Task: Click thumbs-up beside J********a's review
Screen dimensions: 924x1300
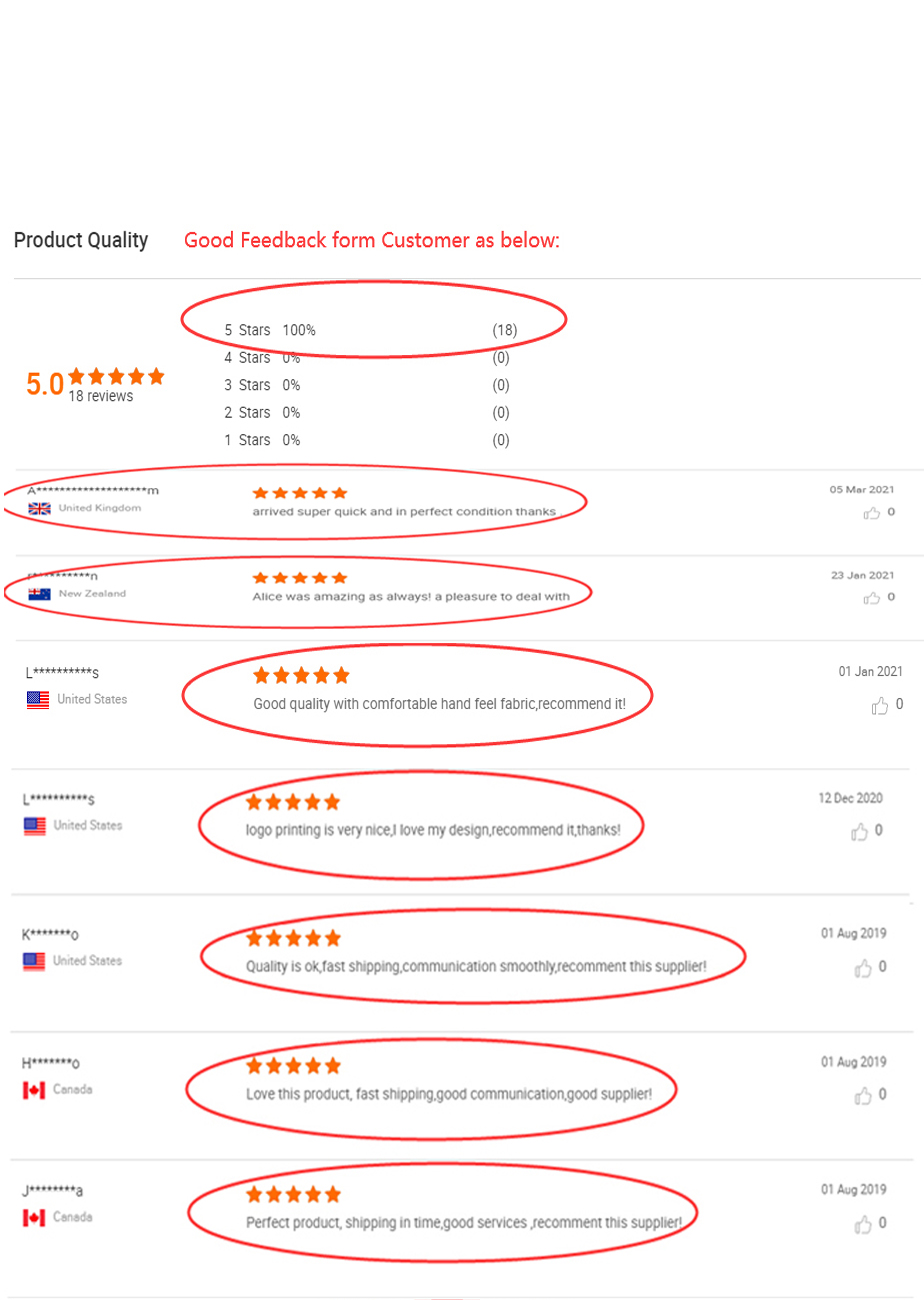Action: click(863, 1225)
